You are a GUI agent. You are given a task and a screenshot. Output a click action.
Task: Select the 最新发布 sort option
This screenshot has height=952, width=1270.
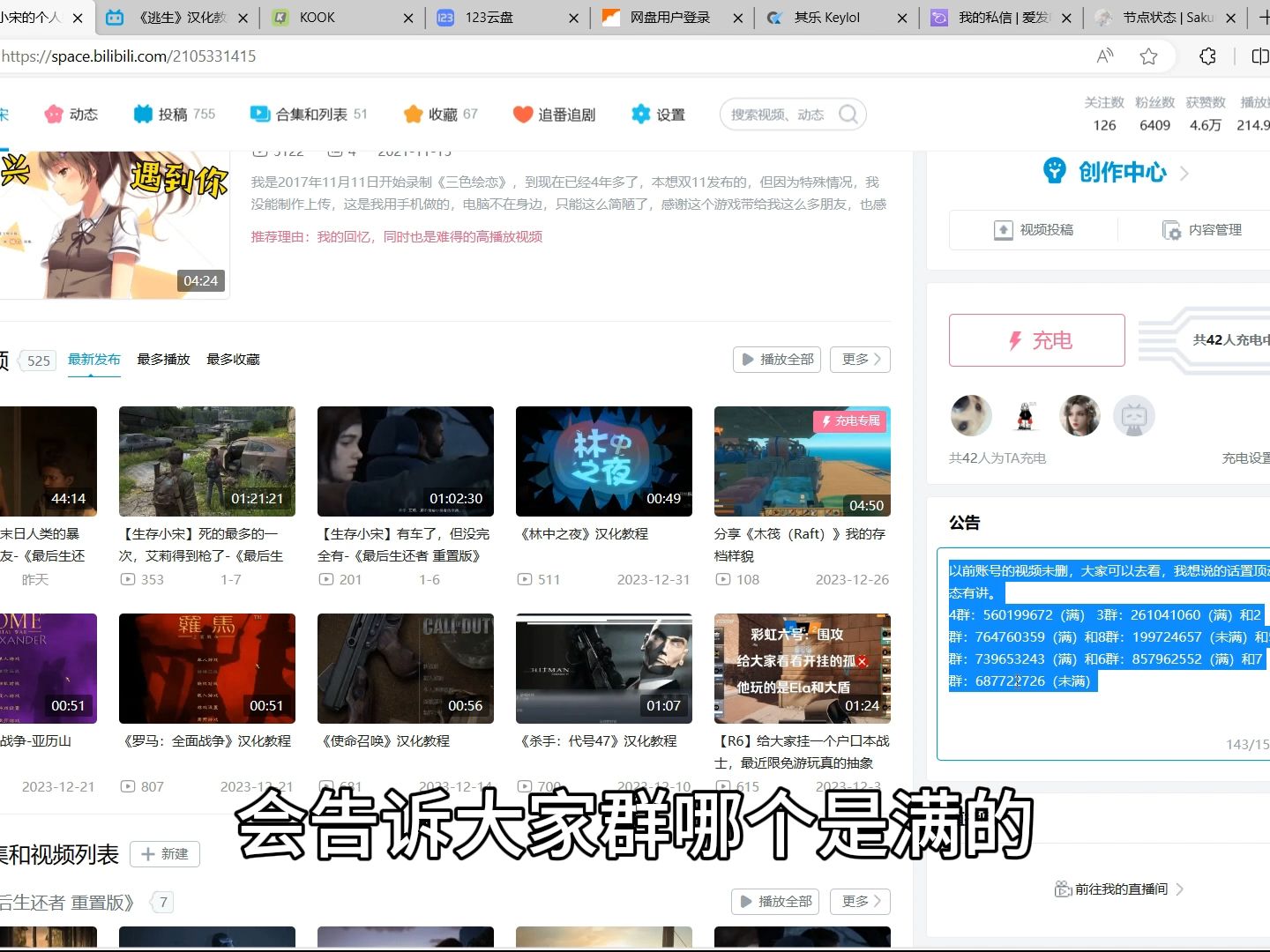[93, 360]
